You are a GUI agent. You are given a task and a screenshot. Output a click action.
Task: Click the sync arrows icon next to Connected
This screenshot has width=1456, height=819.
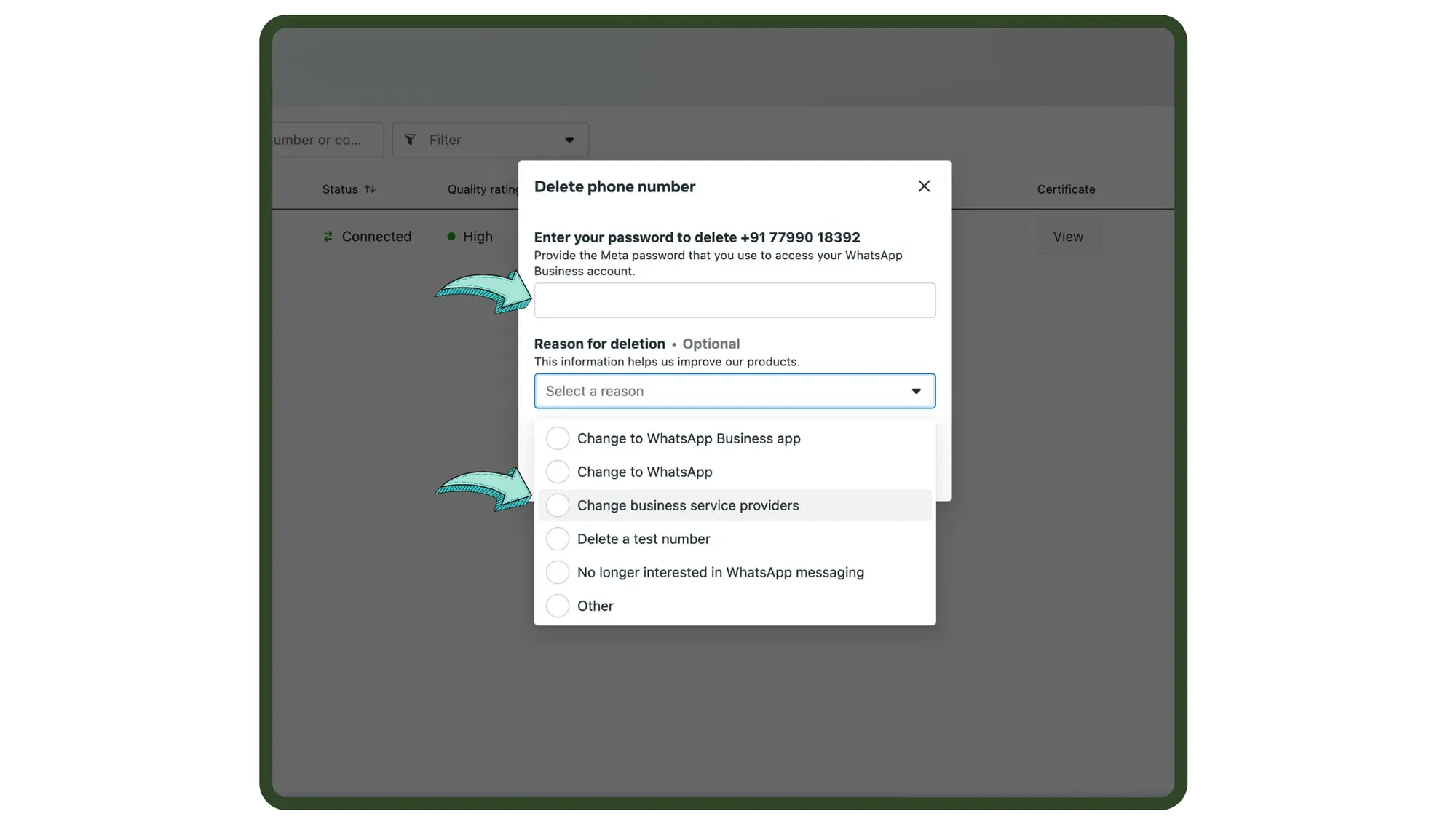point(328,236)
